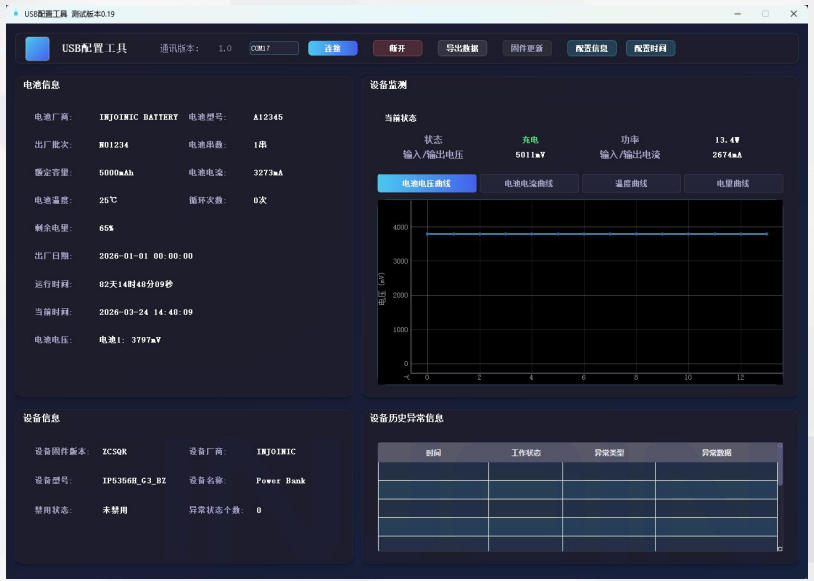Viewport: 814px width, 581px height.
Task: Click the 异常数据 column header
Action: (716, 453)
